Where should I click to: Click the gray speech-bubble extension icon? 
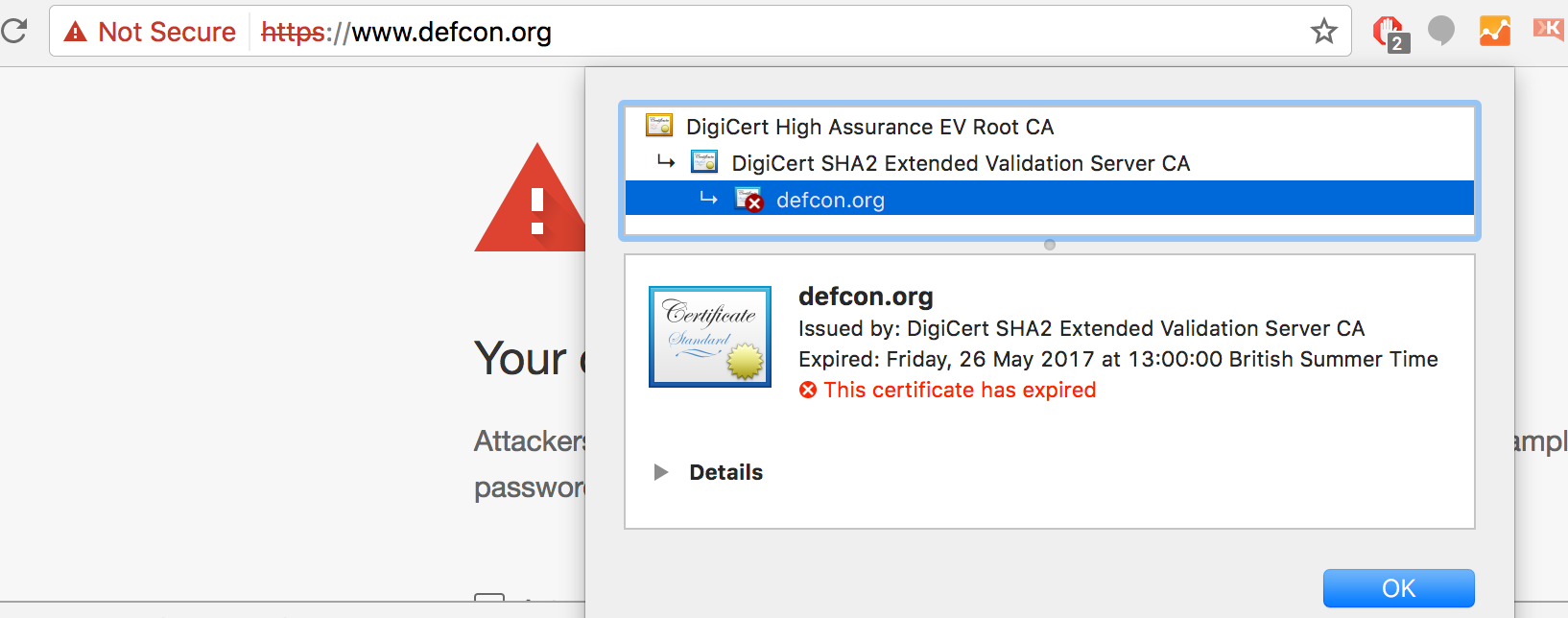pos(1440,30)
